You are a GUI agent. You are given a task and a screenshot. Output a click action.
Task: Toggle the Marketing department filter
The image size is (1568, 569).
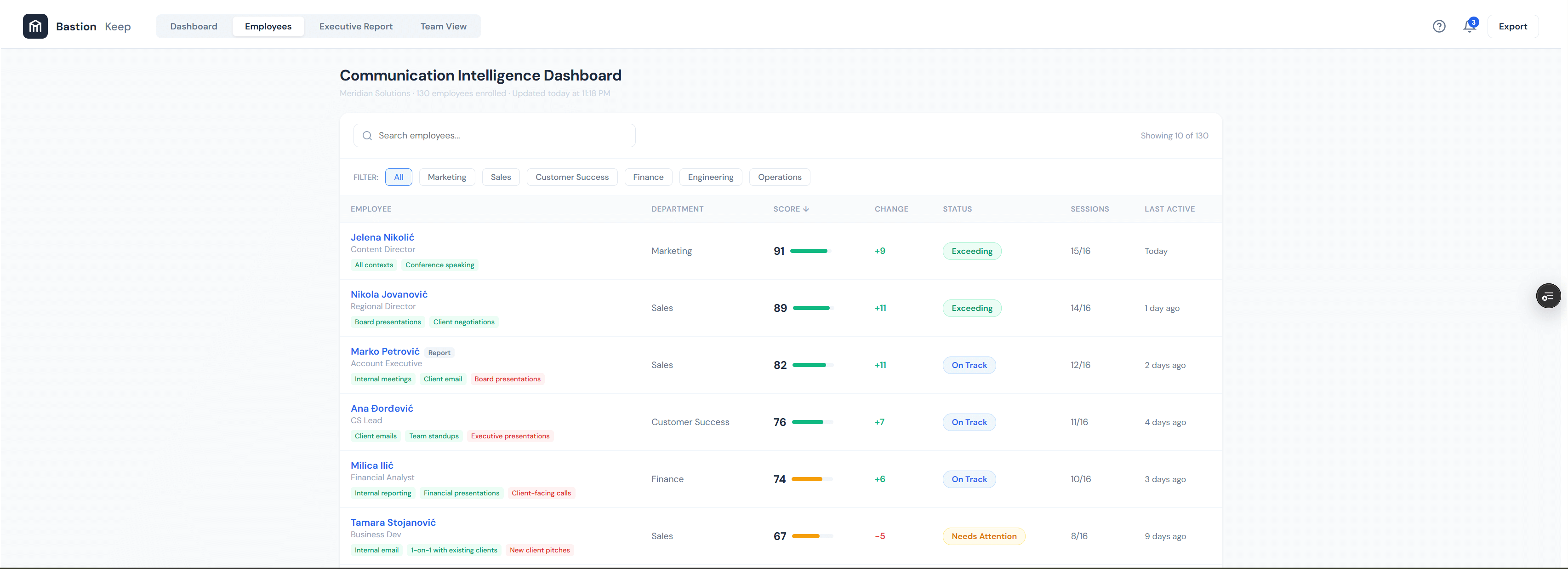click(446, 177)
